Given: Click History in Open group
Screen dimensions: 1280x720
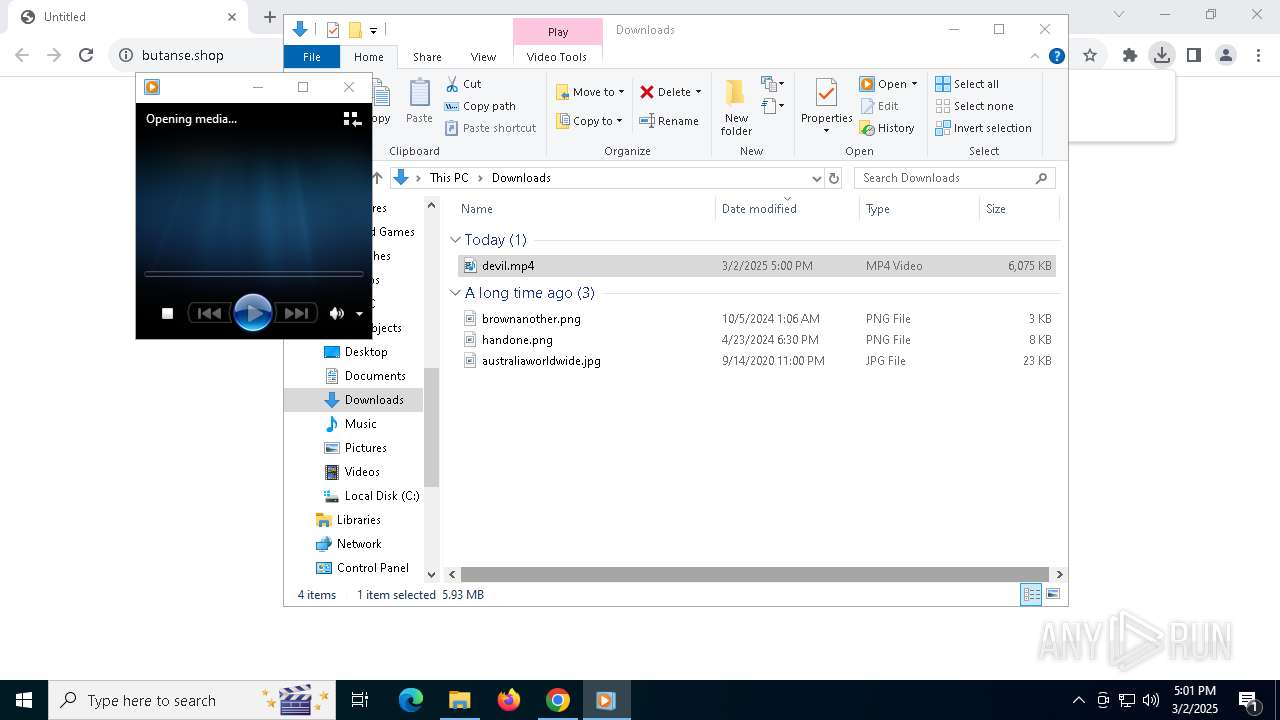Looking at the screenshot, I should [x=887, y=128].
